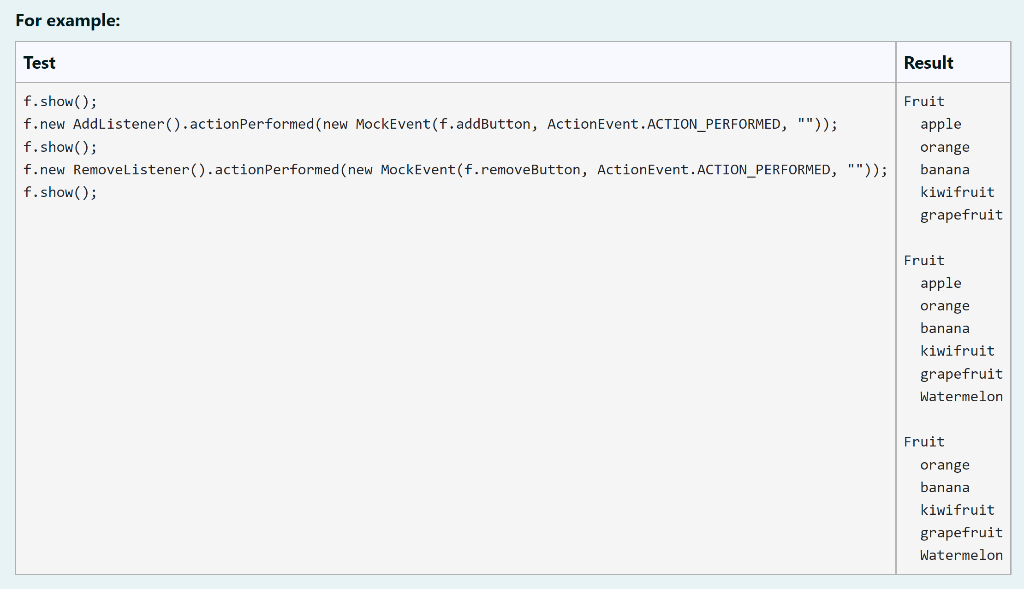1024x589 pixels.
Task: Click orange in the first fruit list
Action: pyautogui.click(x=944, y=147)
